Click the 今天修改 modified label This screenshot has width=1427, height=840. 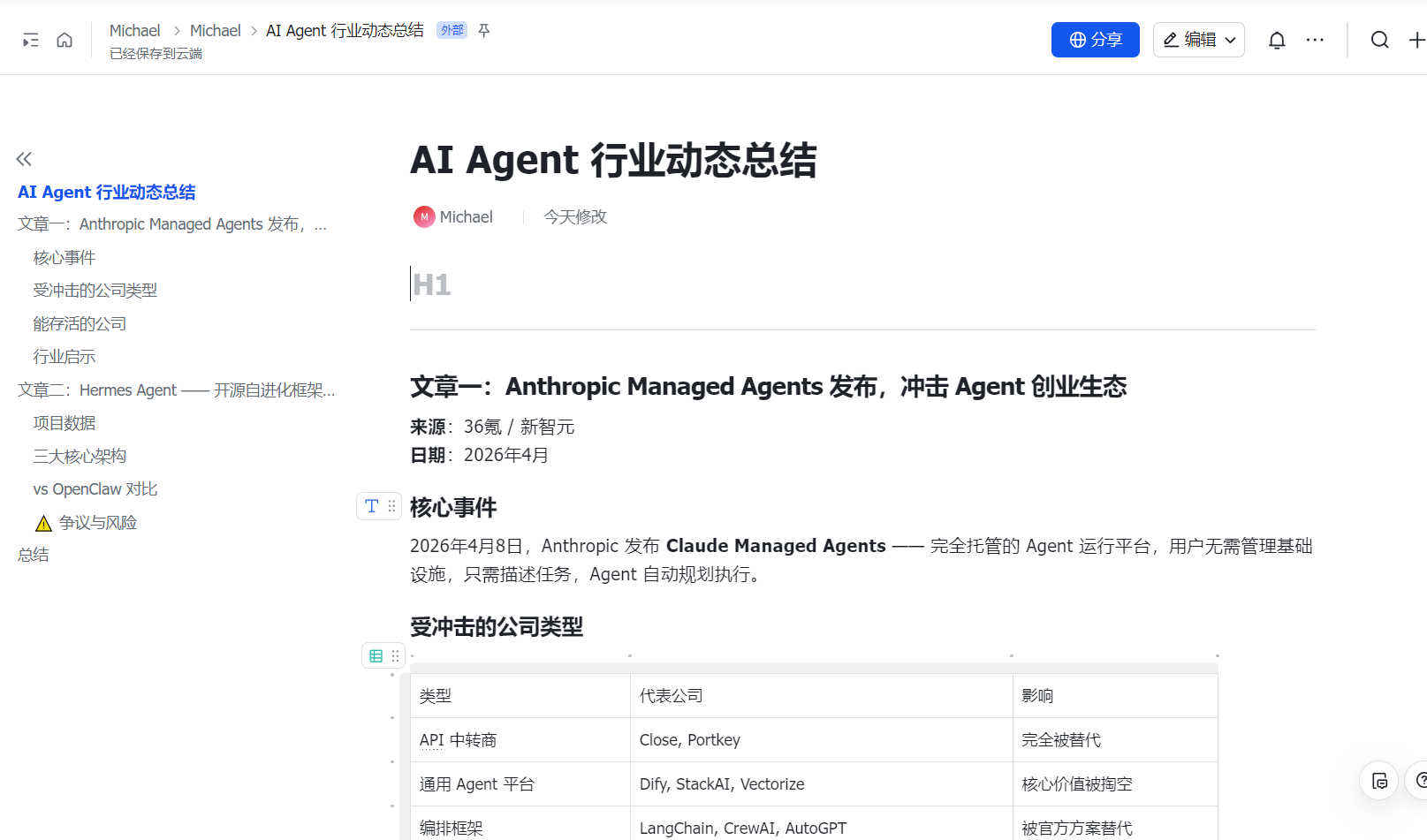point(575,216)
